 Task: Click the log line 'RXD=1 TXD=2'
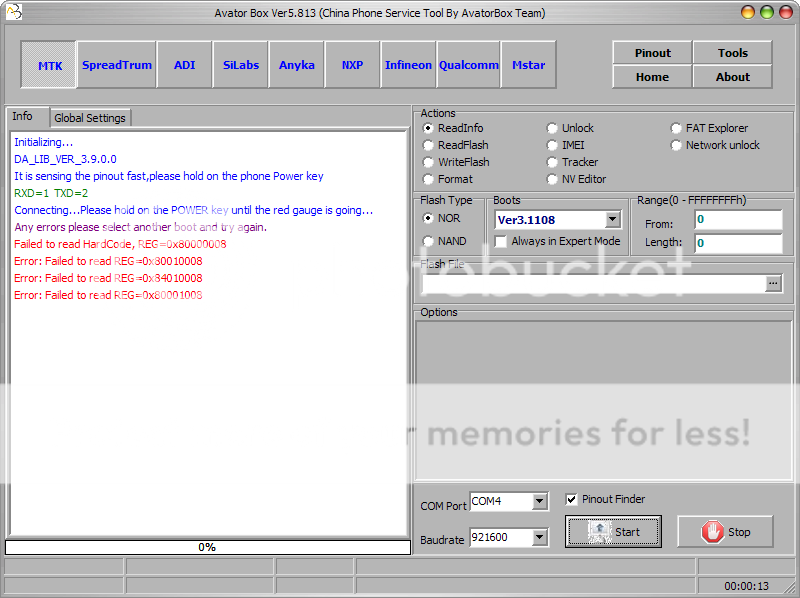[x=51, y=193]
